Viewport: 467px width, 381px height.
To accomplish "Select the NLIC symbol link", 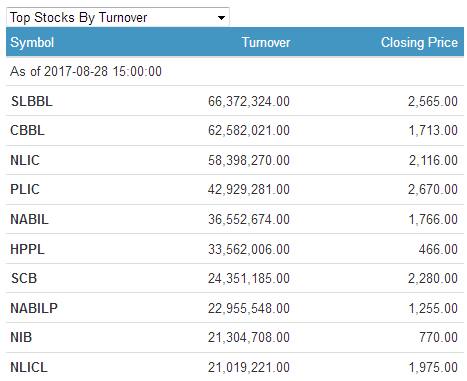I will coord(25,160).
